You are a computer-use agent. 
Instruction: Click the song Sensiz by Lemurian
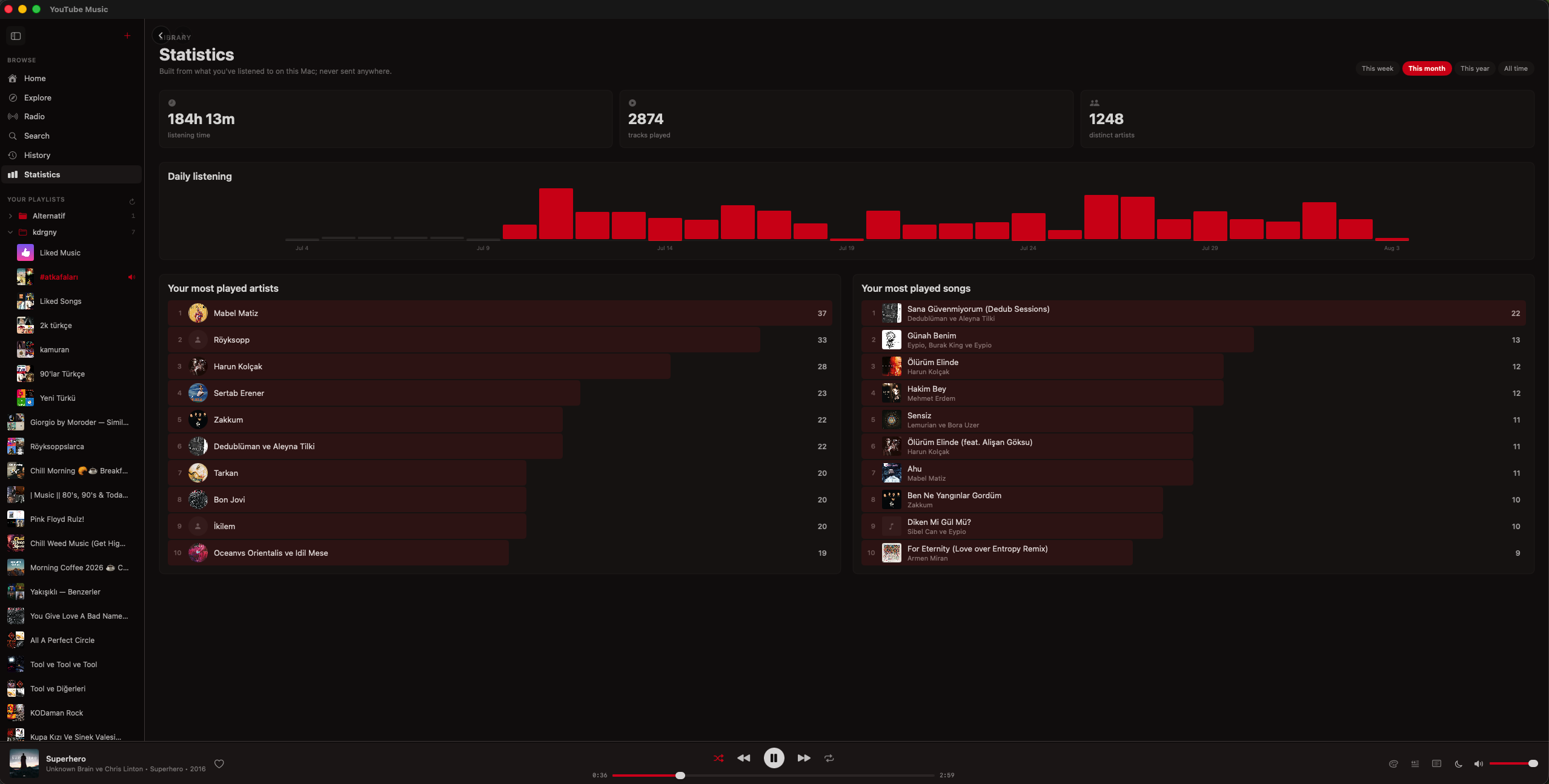tap(1193, 420)
